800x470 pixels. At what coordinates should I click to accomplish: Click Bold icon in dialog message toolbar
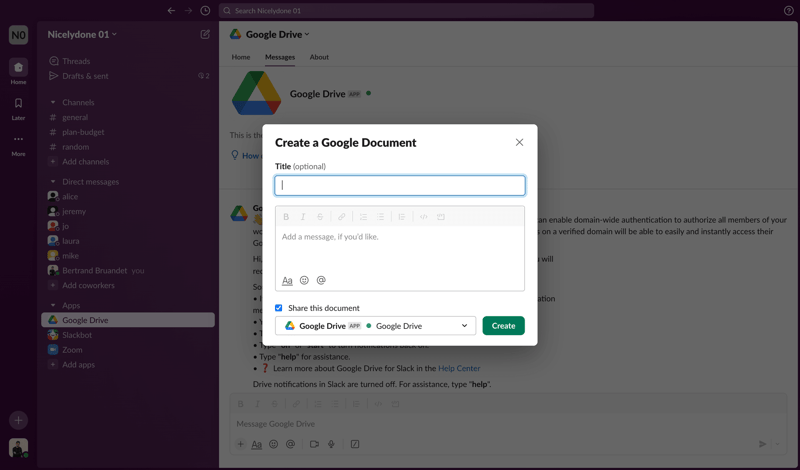tap(286, 217)
